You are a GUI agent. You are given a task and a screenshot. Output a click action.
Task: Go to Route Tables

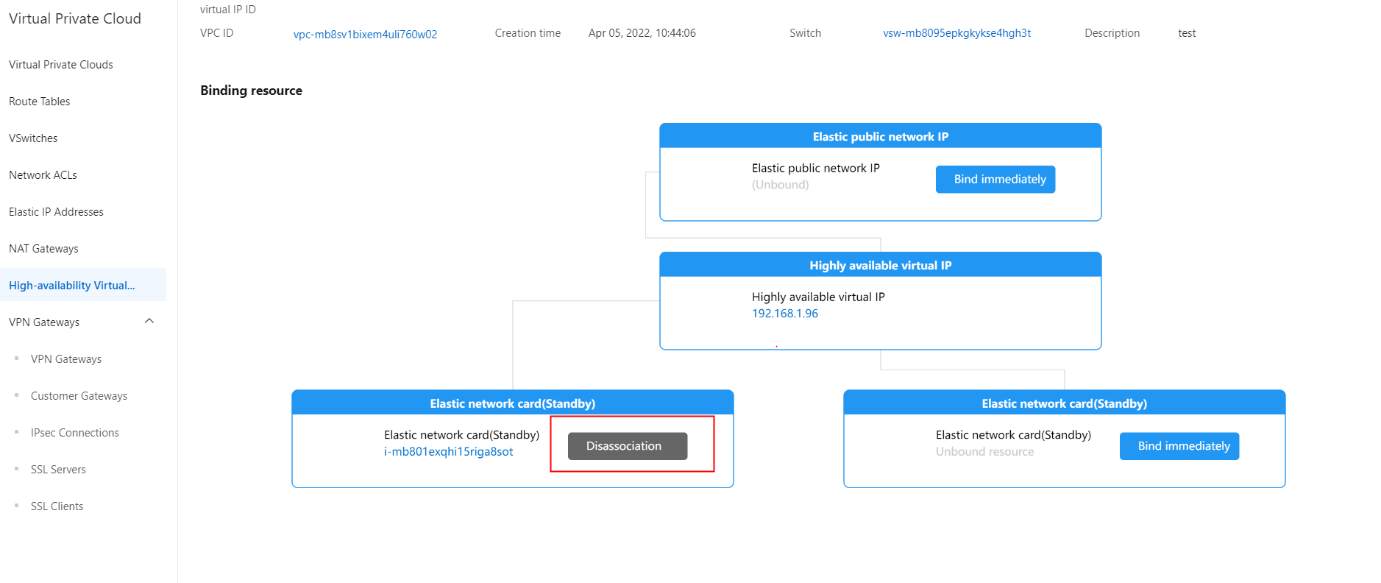coord(39,101)
